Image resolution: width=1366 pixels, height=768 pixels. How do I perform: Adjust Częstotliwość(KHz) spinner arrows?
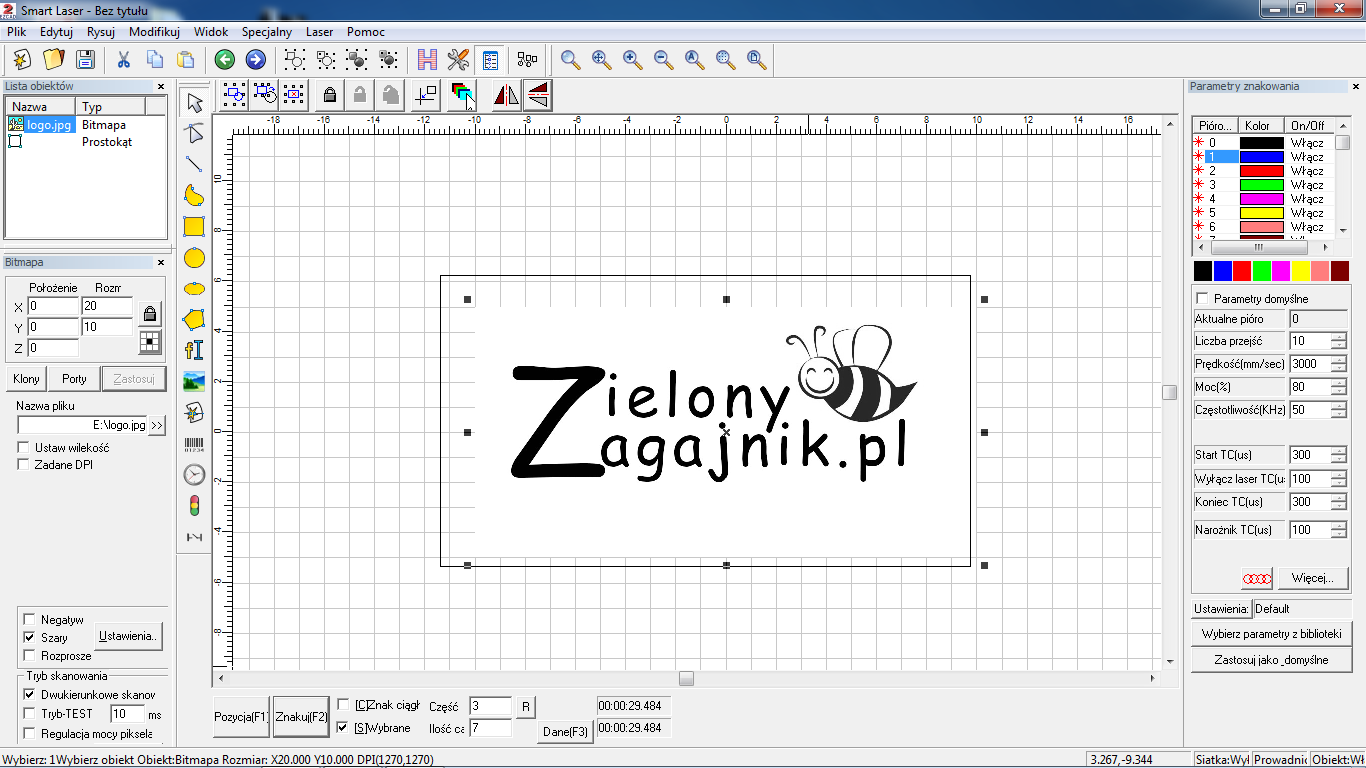point(1339,410)
